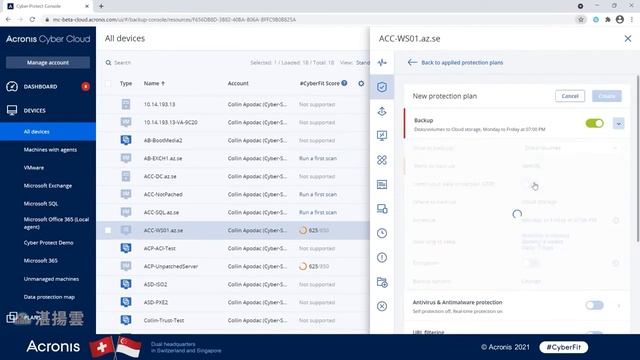640x360 pixels.
Task: Open the browser profile avatar icon
Action: [x=620, y=19]
